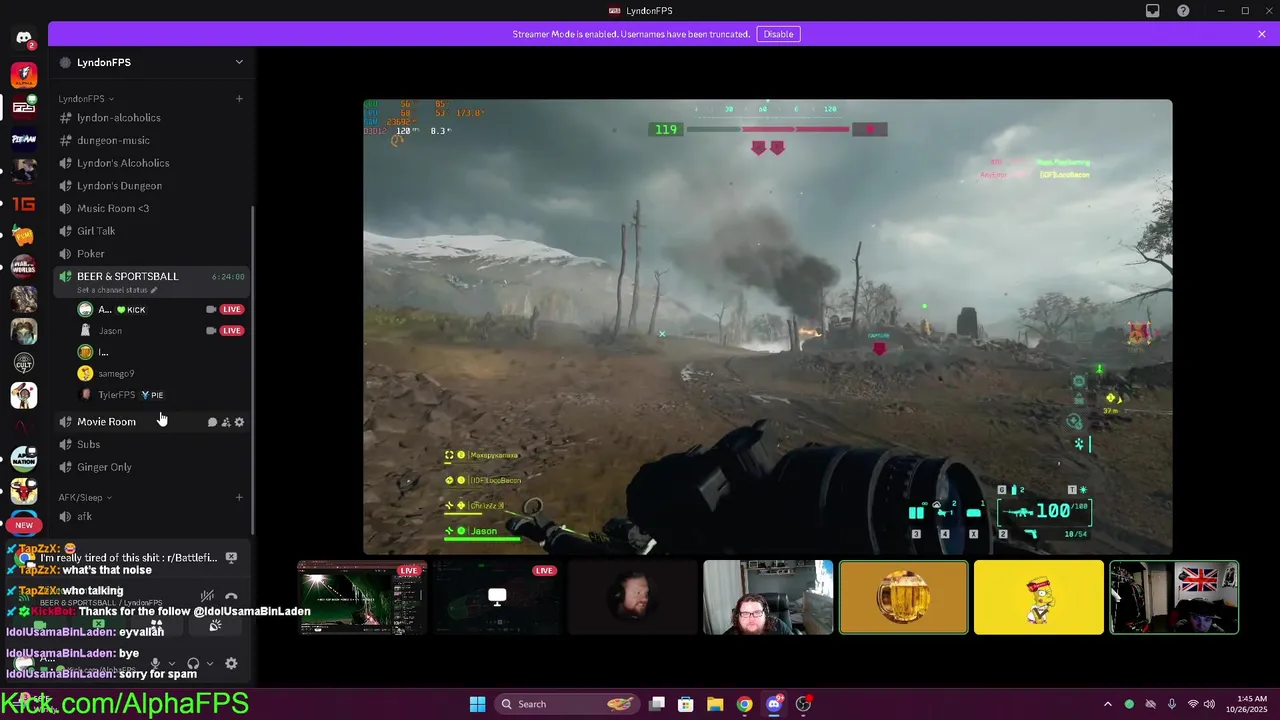Toggle microphone mute

pyautogui.click(x=155, y=663)
